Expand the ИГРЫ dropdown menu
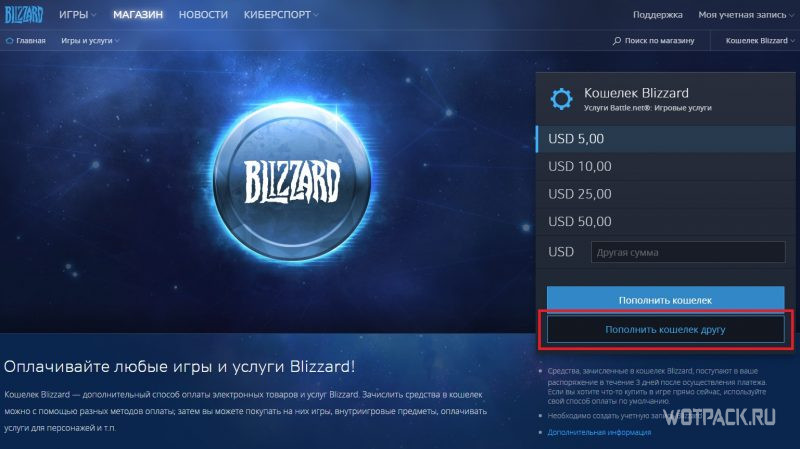The image size is (800, 449). pos(78,15)
